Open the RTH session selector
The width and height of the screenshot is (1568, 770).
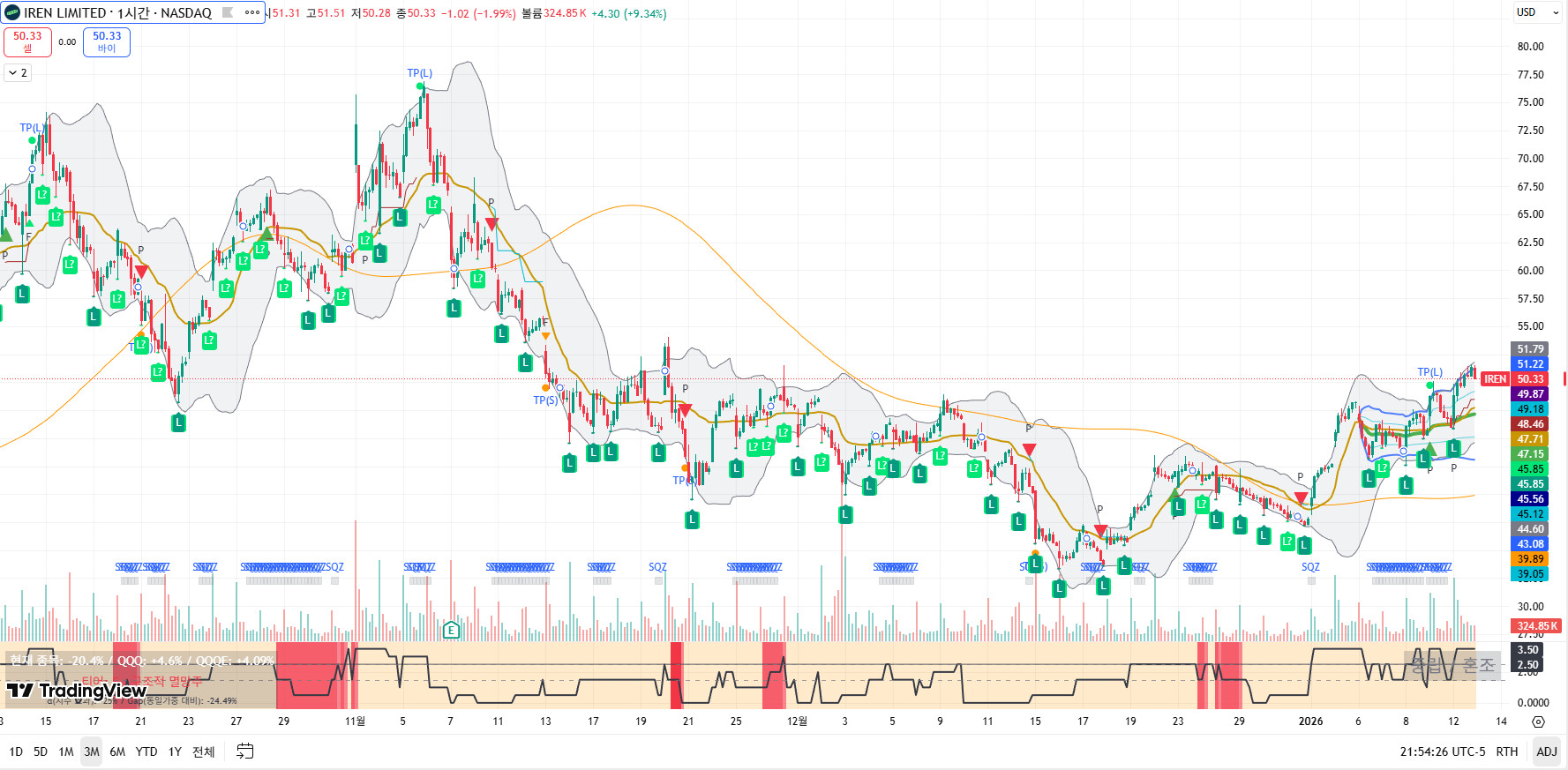(1507, 751)
